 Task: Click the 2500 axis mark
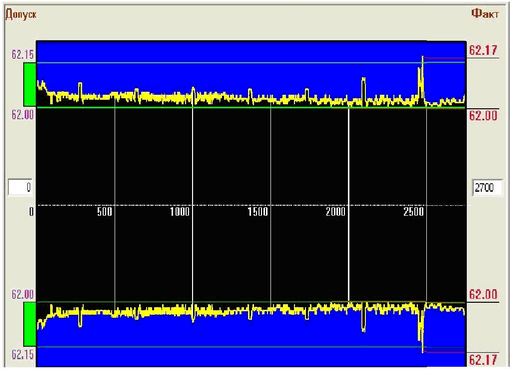[413, 212]
